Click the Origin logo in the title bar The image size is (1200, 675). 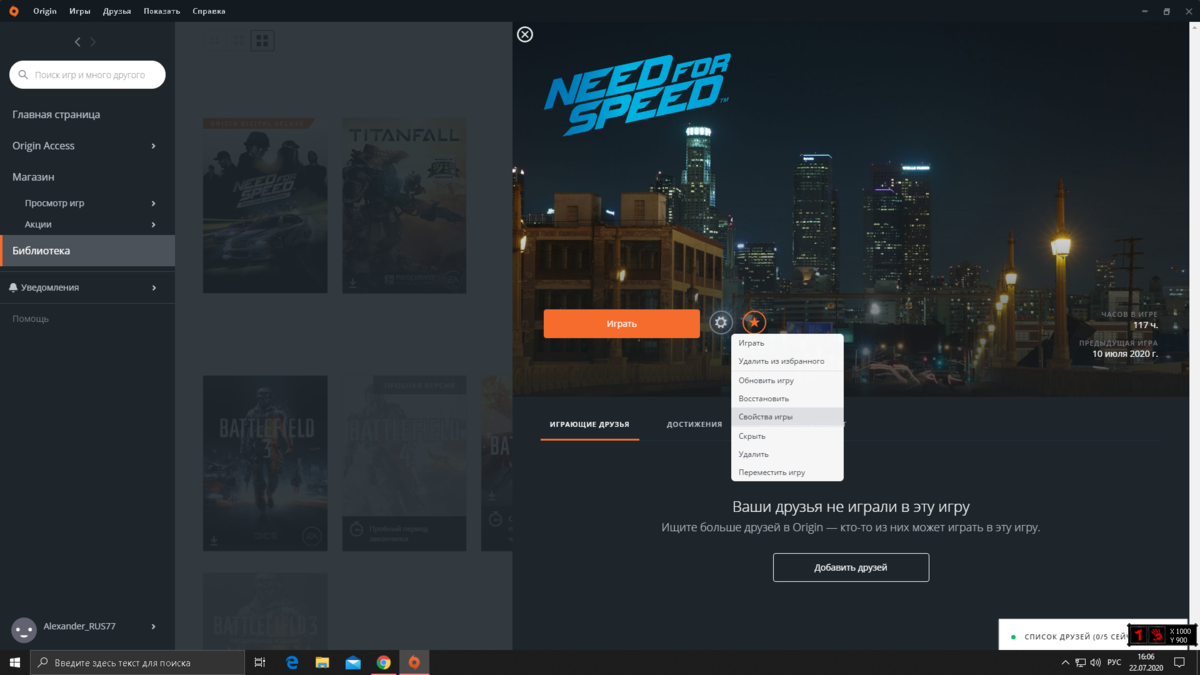13,11
